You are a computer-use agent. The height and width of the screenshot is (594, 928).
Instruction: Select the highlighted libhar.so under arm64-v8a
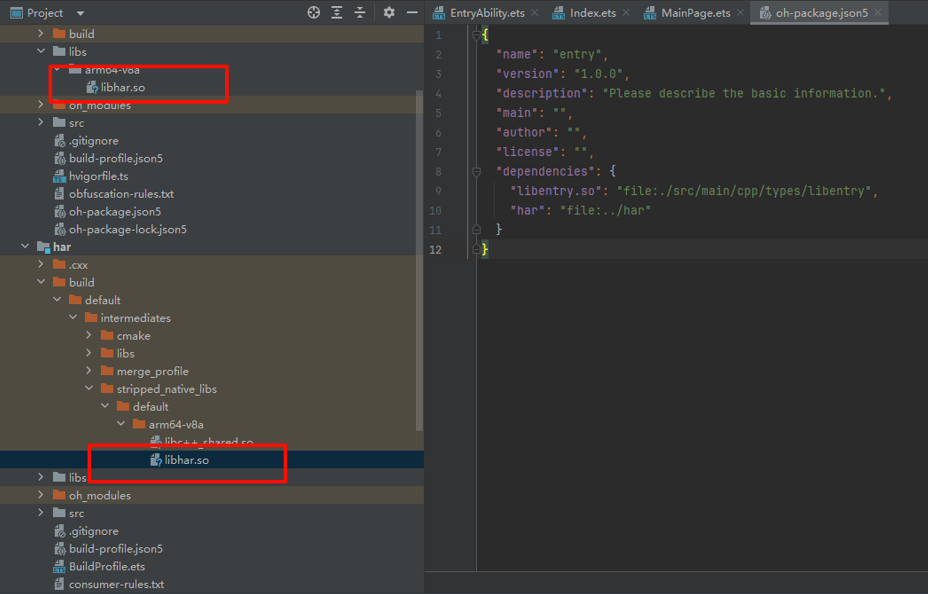186,460
